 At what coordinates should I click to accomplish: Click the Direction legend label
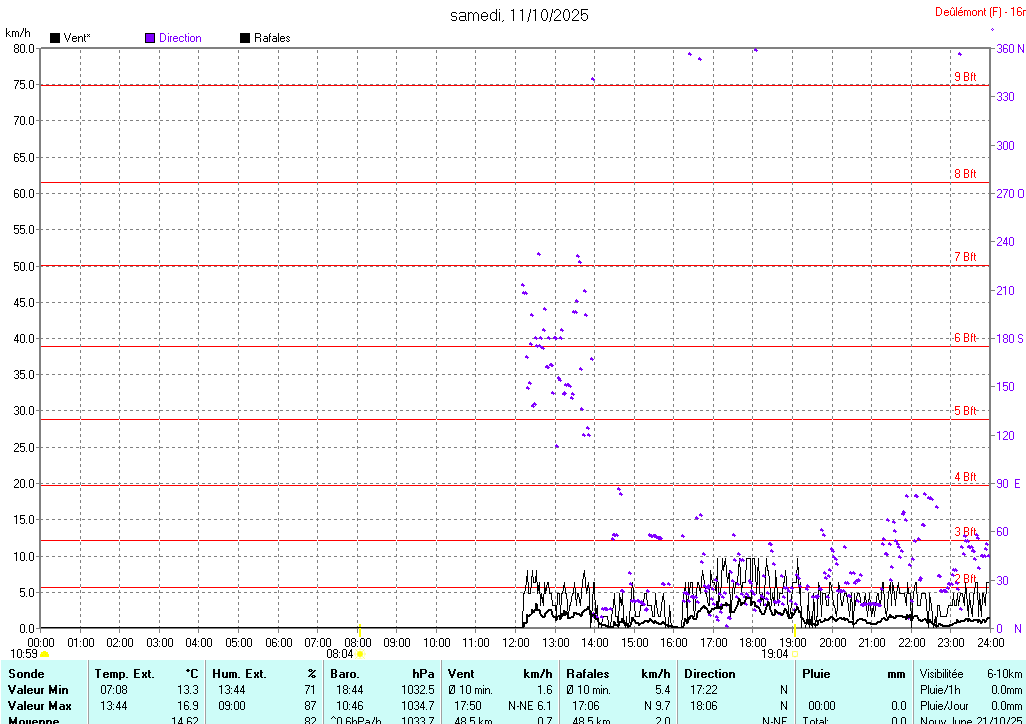point(180,38)
